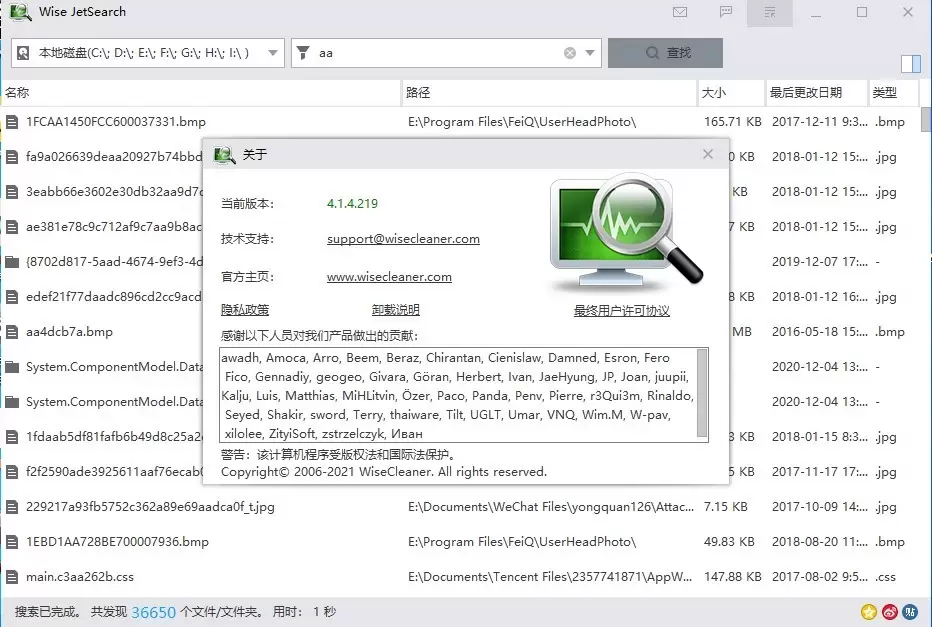
Task: Click the size cell 165.71 KB
Action: pyautogui.click(x=732, y=122)
